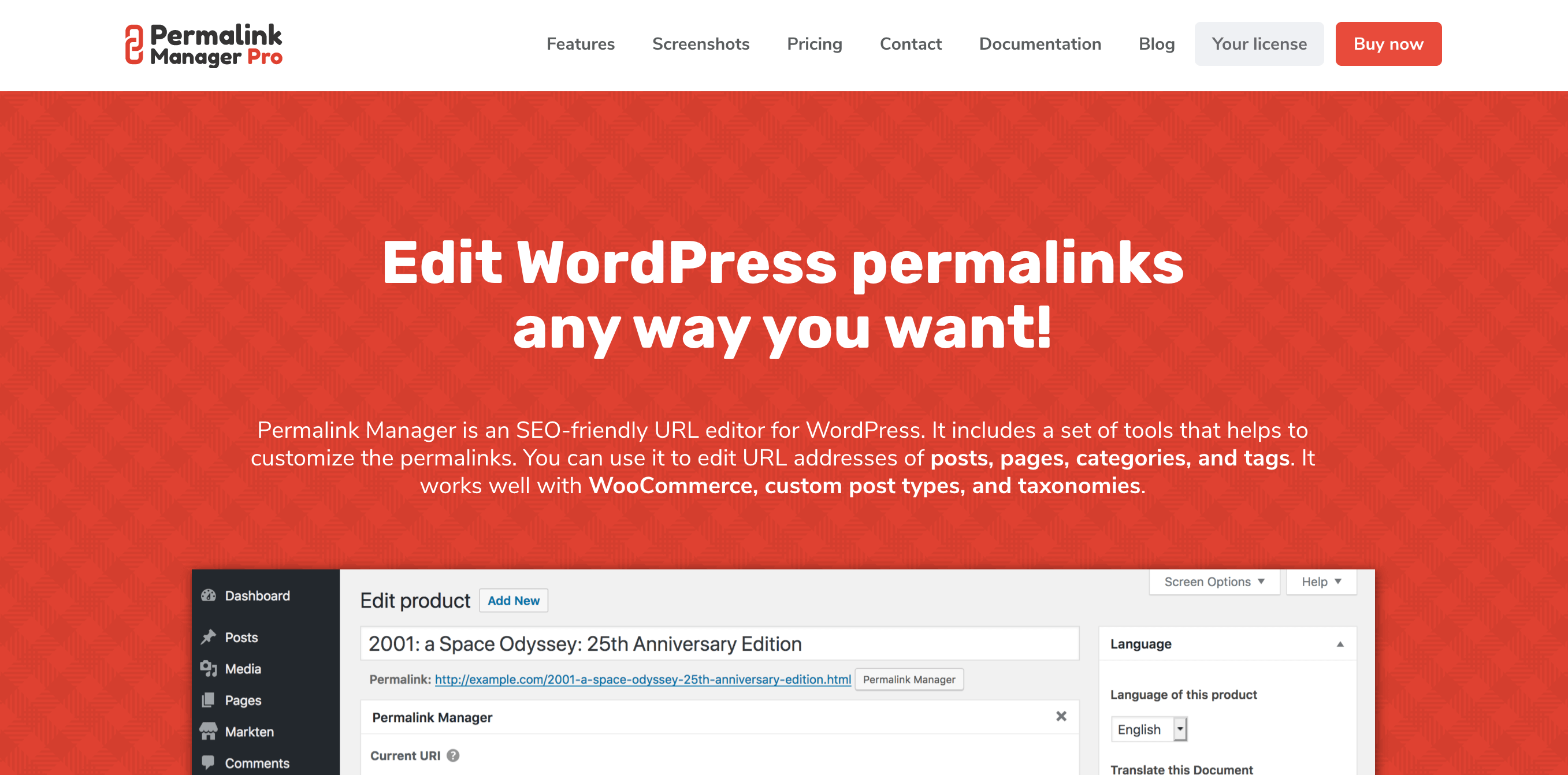Click the Permalink Manager panel title
The width and height of the screenshot is (1568, 775).
(432, 717)
